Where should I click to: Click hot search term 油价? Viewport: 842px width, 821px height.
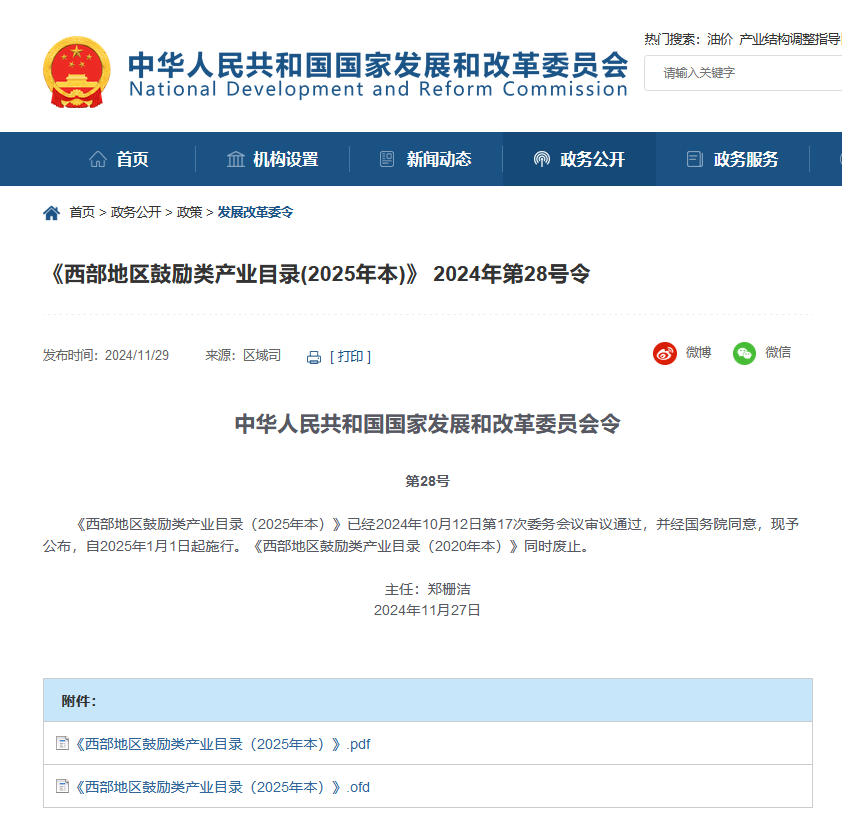(720, 39)
